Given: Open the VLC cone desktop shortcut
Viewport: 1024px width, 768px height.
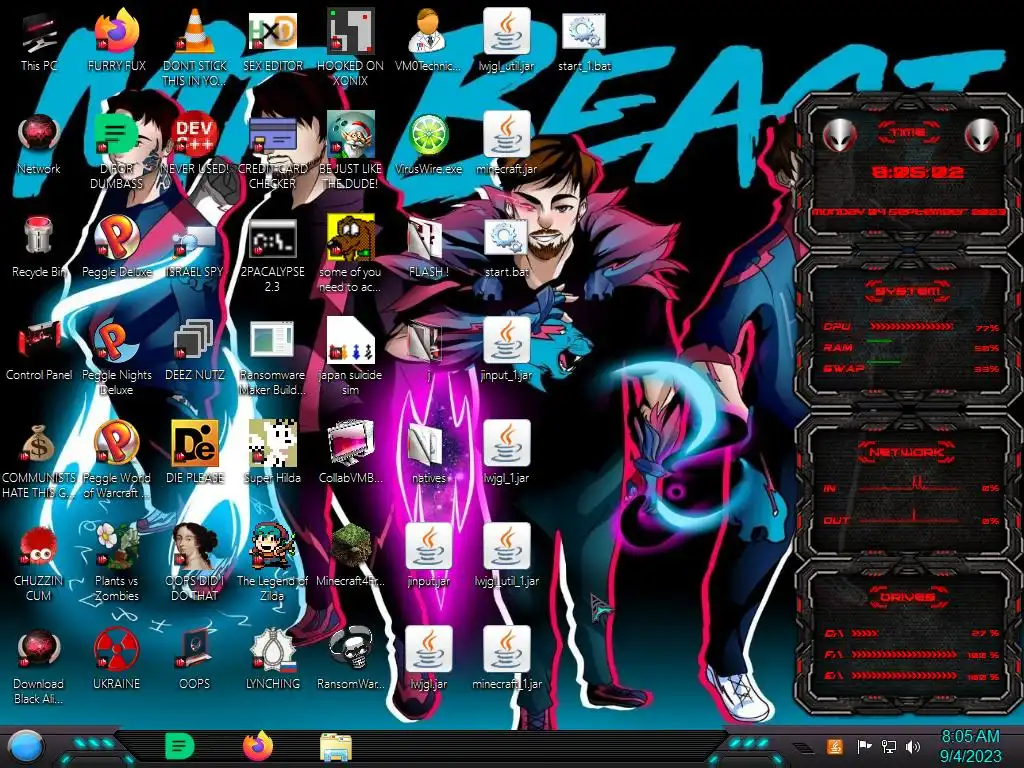Looking at the screenshot, I should [x=195, y=47].
